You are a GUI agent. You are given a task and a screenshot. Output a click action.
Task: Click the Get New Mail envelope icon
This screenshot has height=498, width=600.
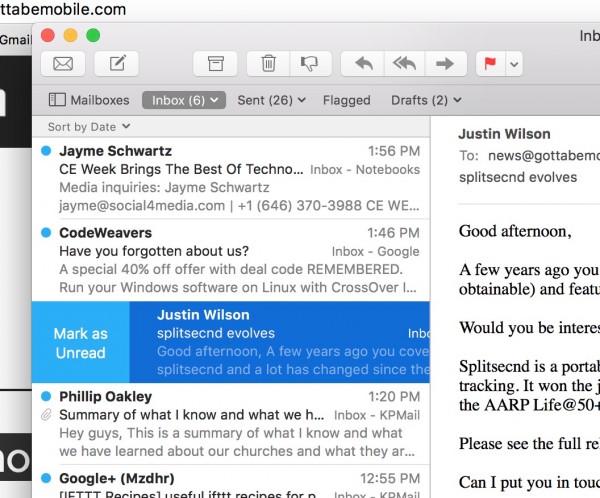tap(63, 64)
